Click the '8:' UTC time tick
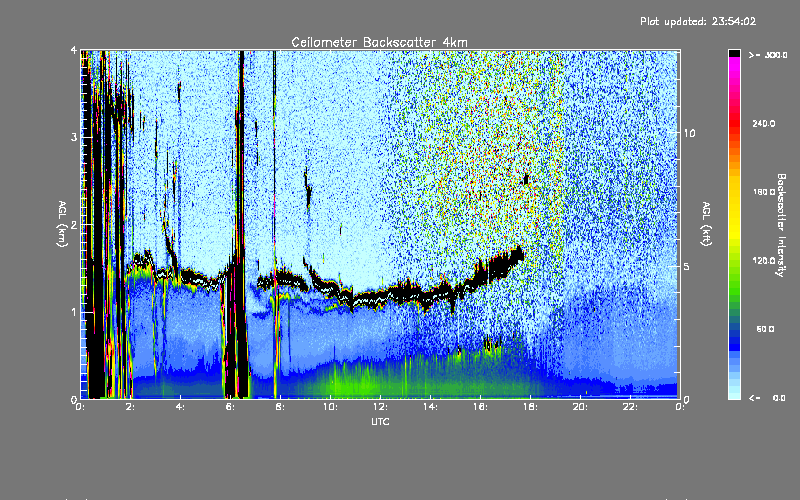This screenshot has height=500, width=800. coord(280,407)
